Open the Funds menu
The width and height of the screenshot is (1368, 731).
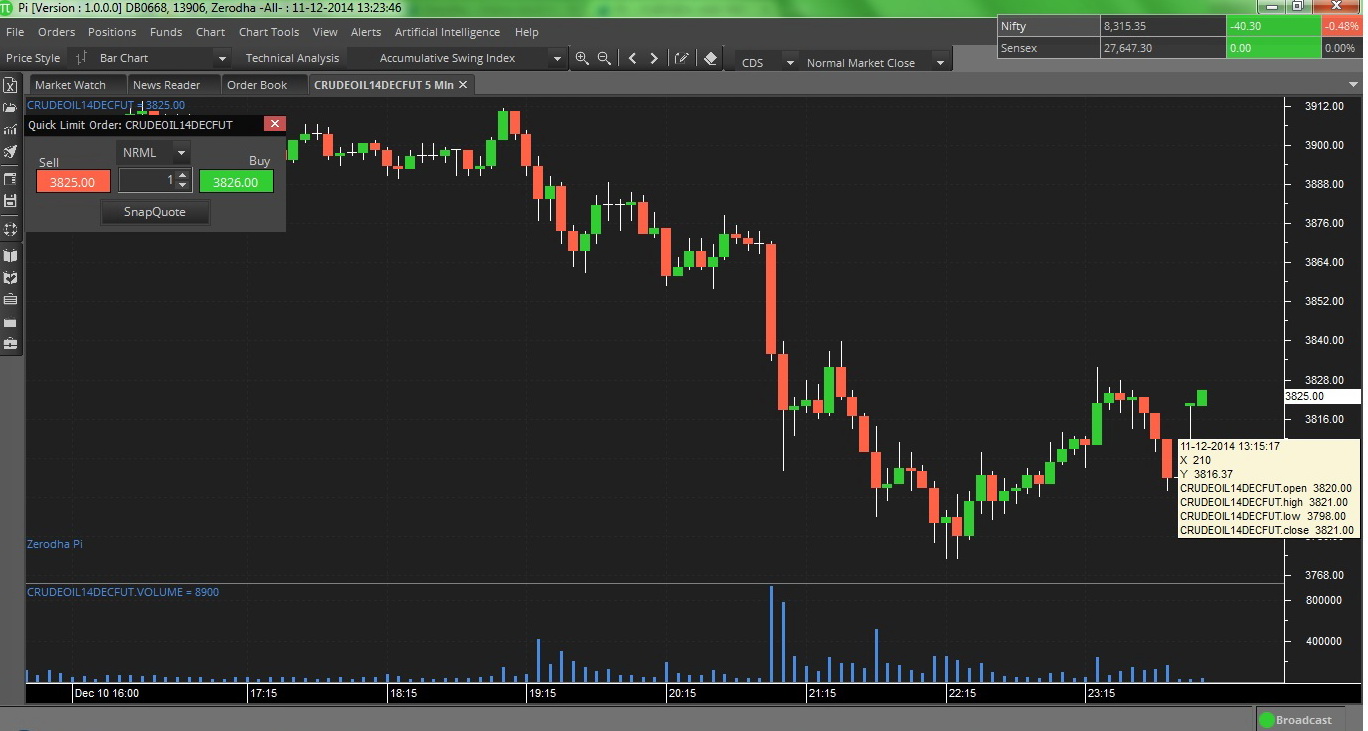pyautogui.click(x=166, y=32)
